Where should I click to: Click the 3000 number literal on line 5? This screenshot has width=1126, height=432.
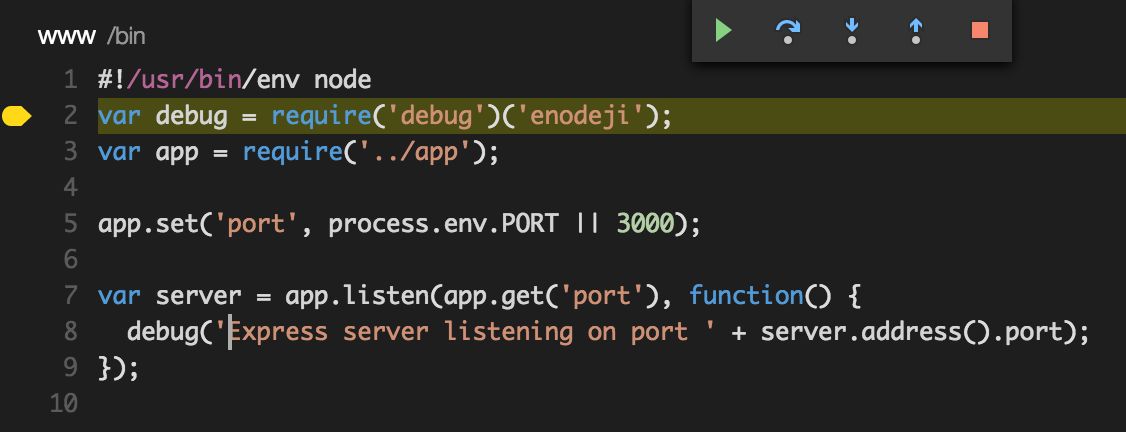pyautogui.click(x=645, y=223)
